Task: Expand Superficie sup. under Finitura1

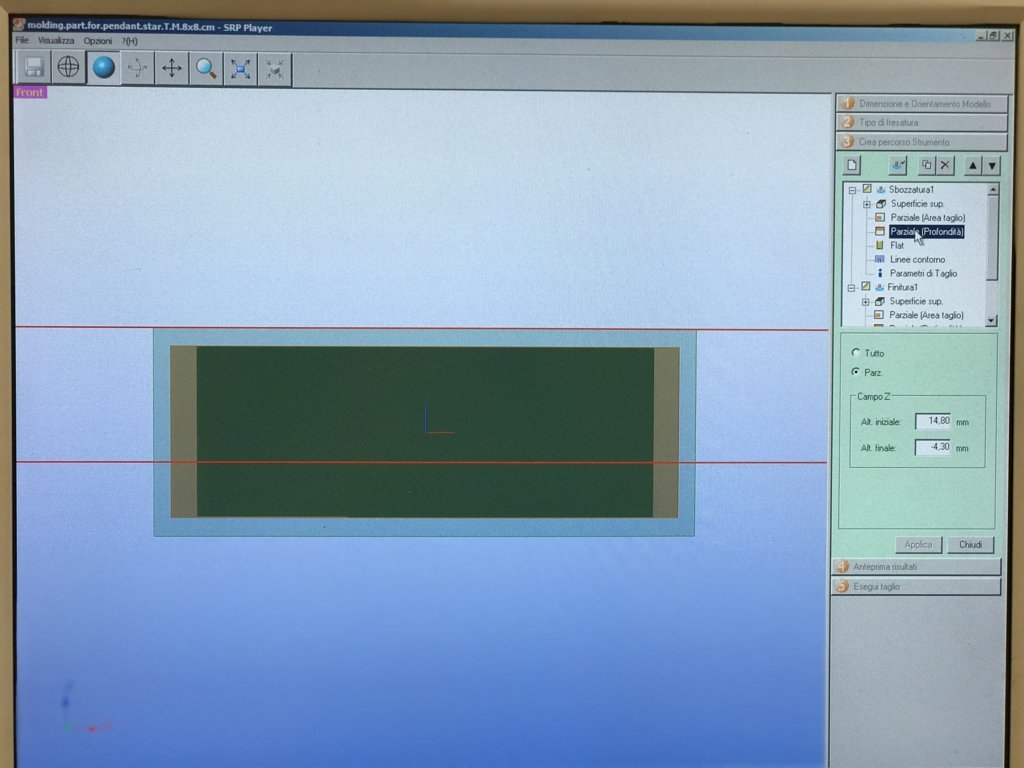Action: [865, 302]
